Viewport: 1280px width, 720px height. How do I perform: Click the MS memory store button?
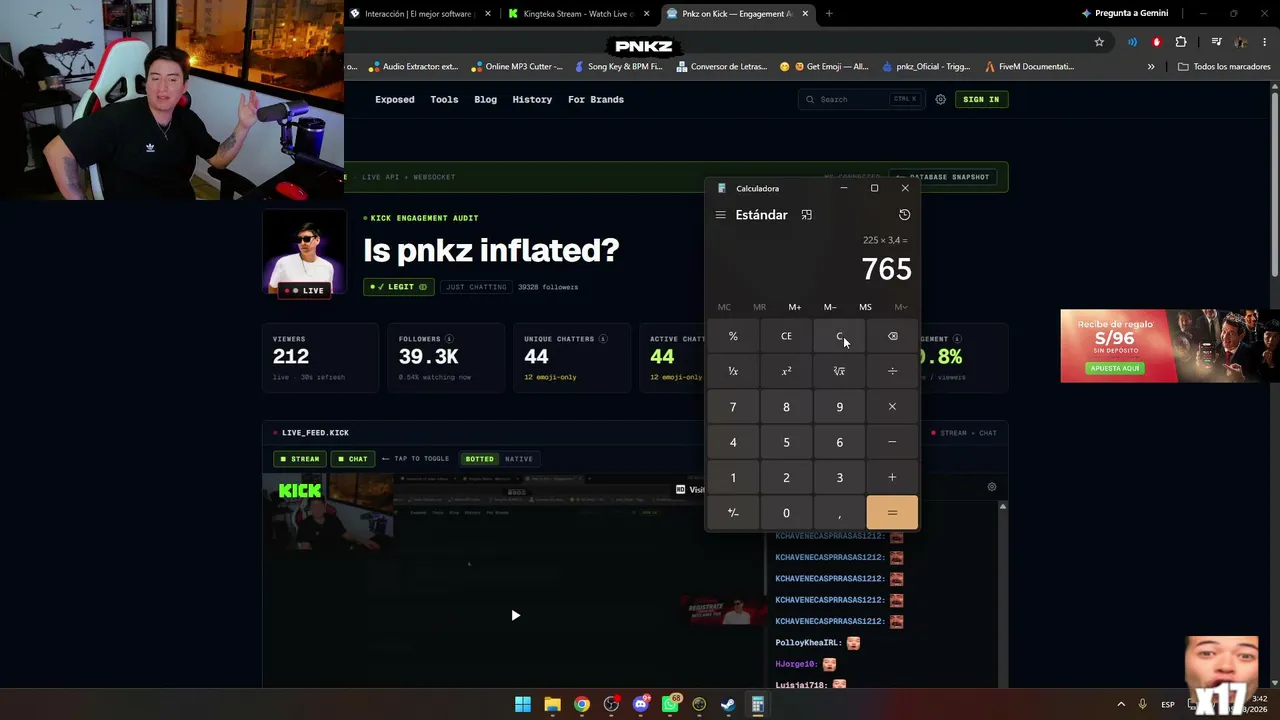click(865, 307)
